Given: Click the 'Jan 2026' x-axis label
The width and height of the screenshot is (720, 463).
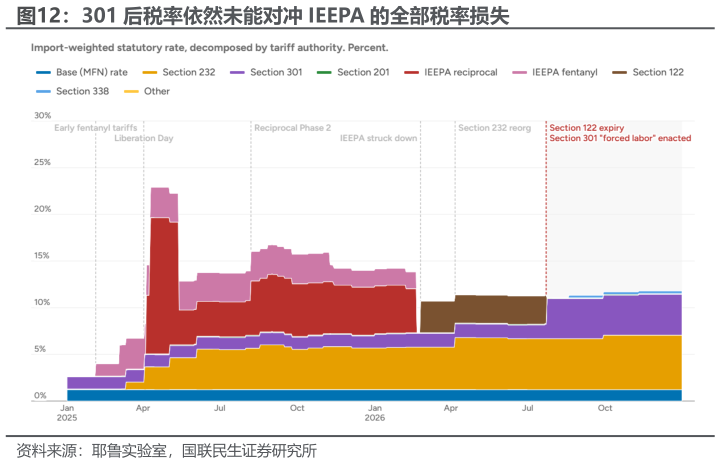Looking at the screenshot, I should [375, 413].
